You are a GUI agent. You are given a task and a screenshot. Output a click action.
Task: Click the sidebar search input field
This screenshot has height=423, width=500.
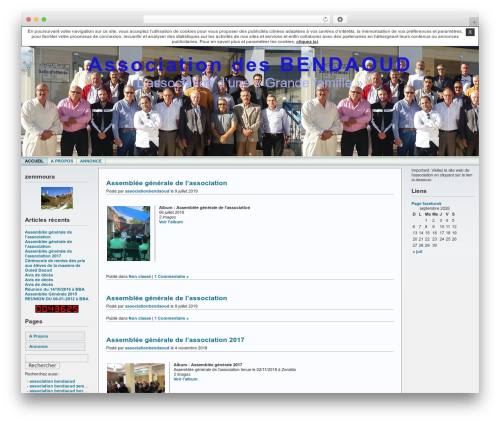pos(57,358)
